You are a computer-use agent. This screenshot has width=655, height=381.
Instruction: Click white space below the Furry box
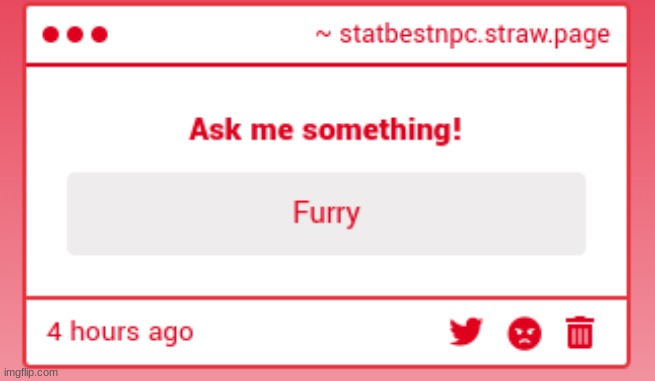click(326, 275)
